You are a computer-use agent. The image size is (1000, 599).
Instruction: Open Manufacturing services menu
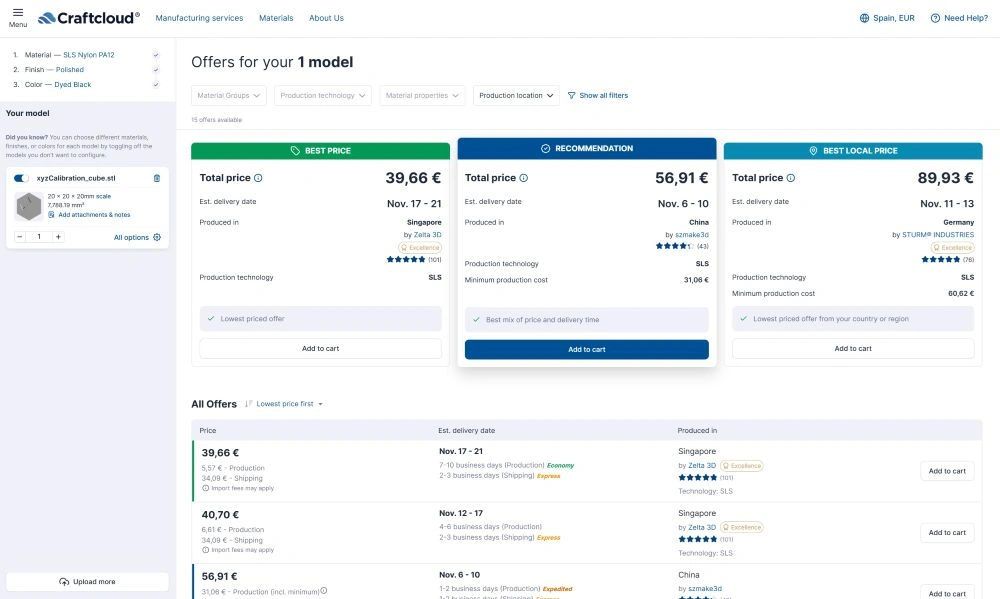[x=199, y=18]
